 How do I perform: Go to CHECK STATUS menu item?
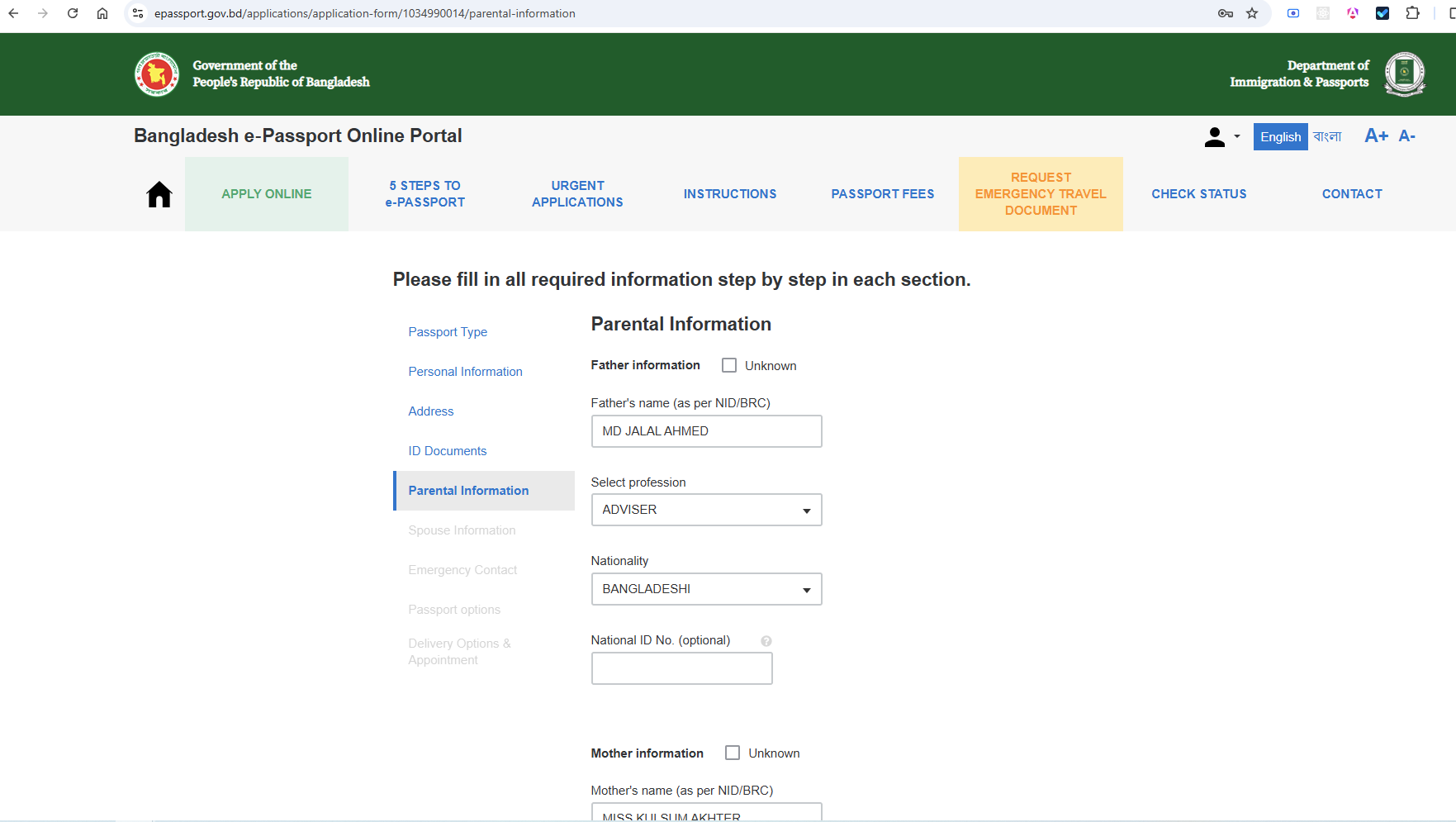[1199, 194]
